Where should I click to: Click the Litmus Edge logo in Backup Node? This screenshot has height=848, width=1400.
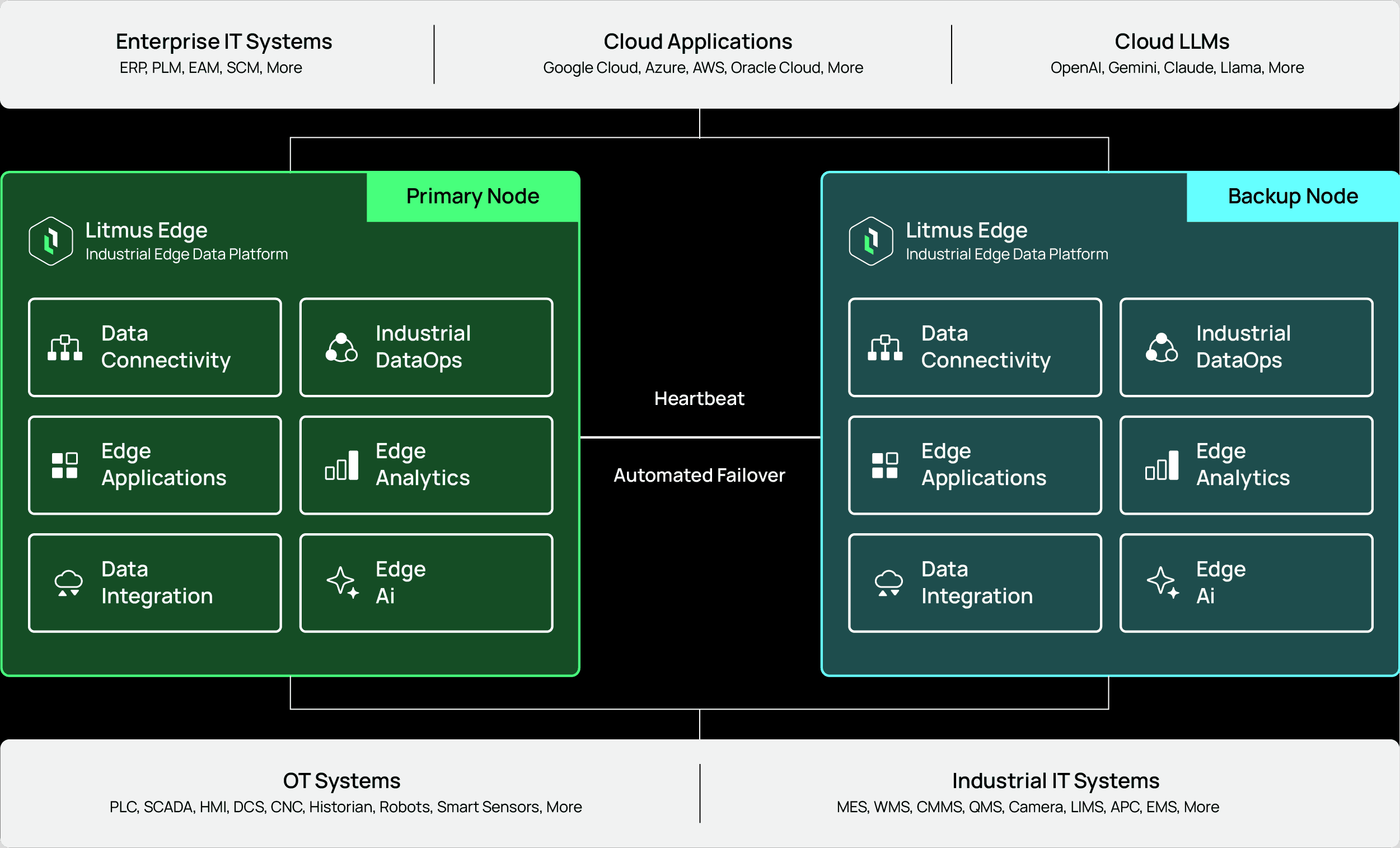click(x=871, y=241)
